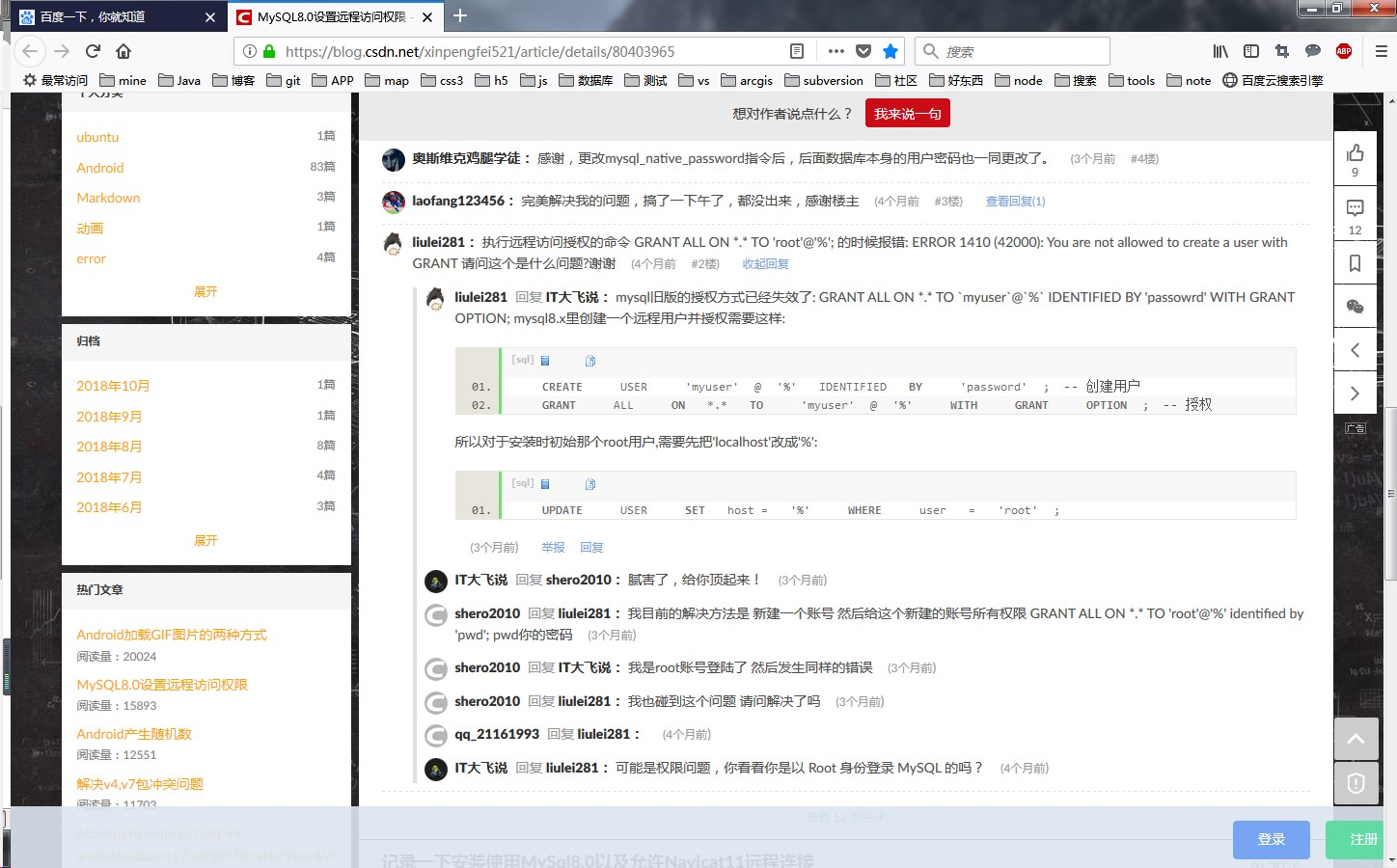Open the subversion bookmarks folder

tap(824, 80)
